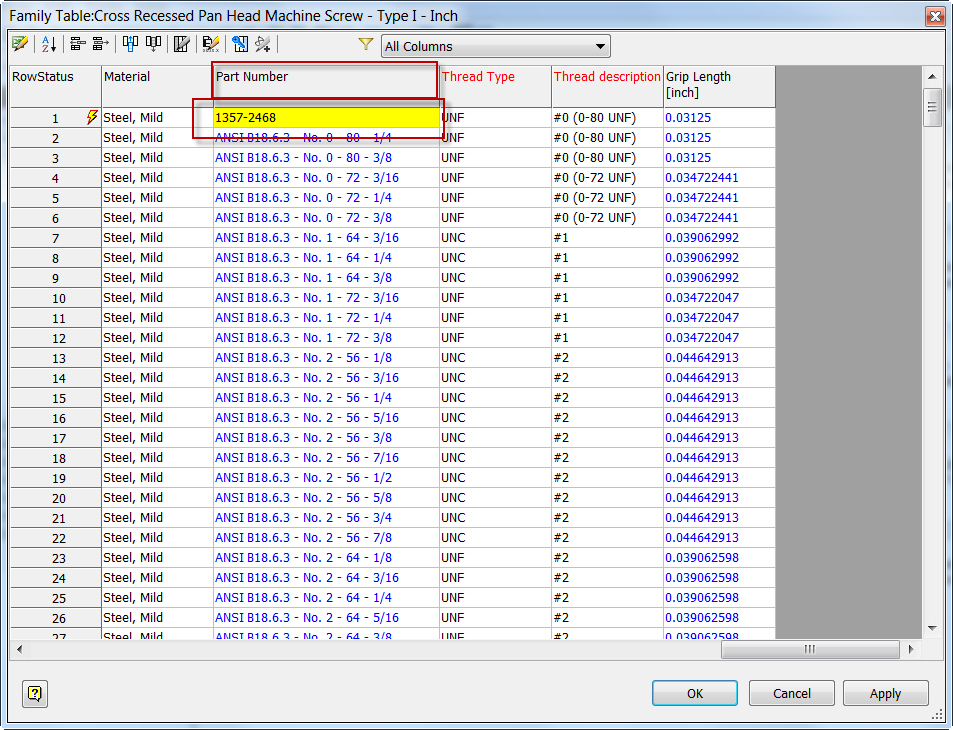The image size is (953, 730).
Task: Insert a new instance row
Action: tap(77, 44)
